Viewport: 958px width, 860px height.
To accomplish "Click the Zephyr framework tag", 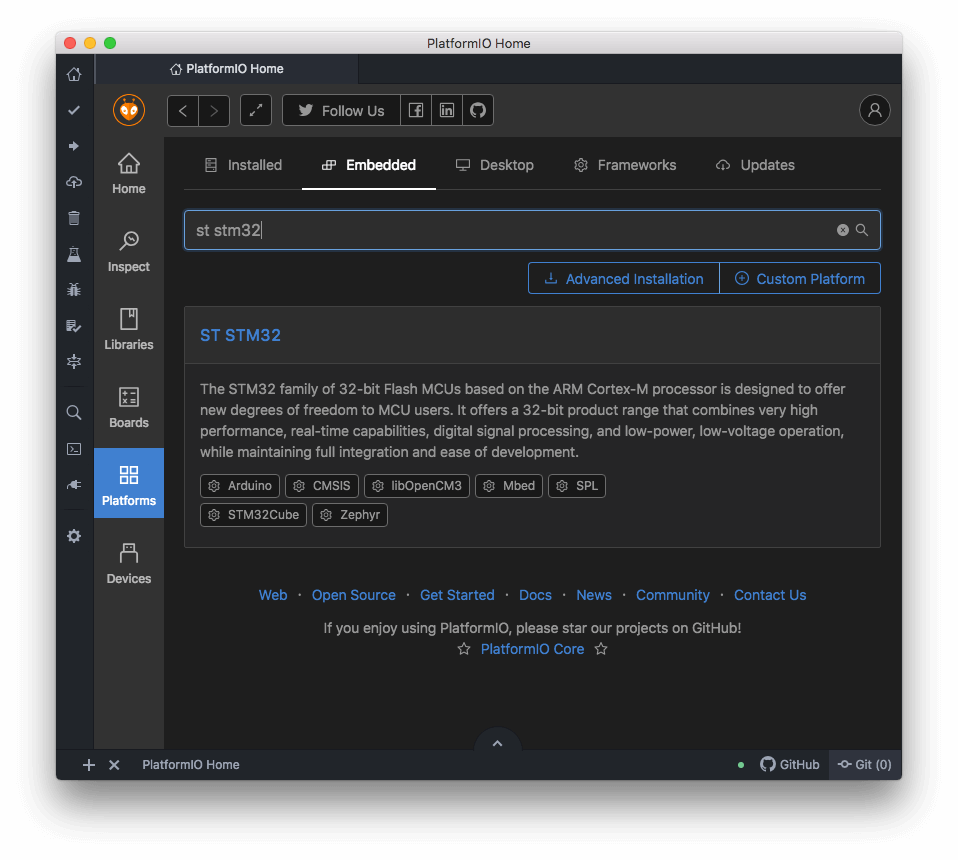I will click(x=349, y=515).
